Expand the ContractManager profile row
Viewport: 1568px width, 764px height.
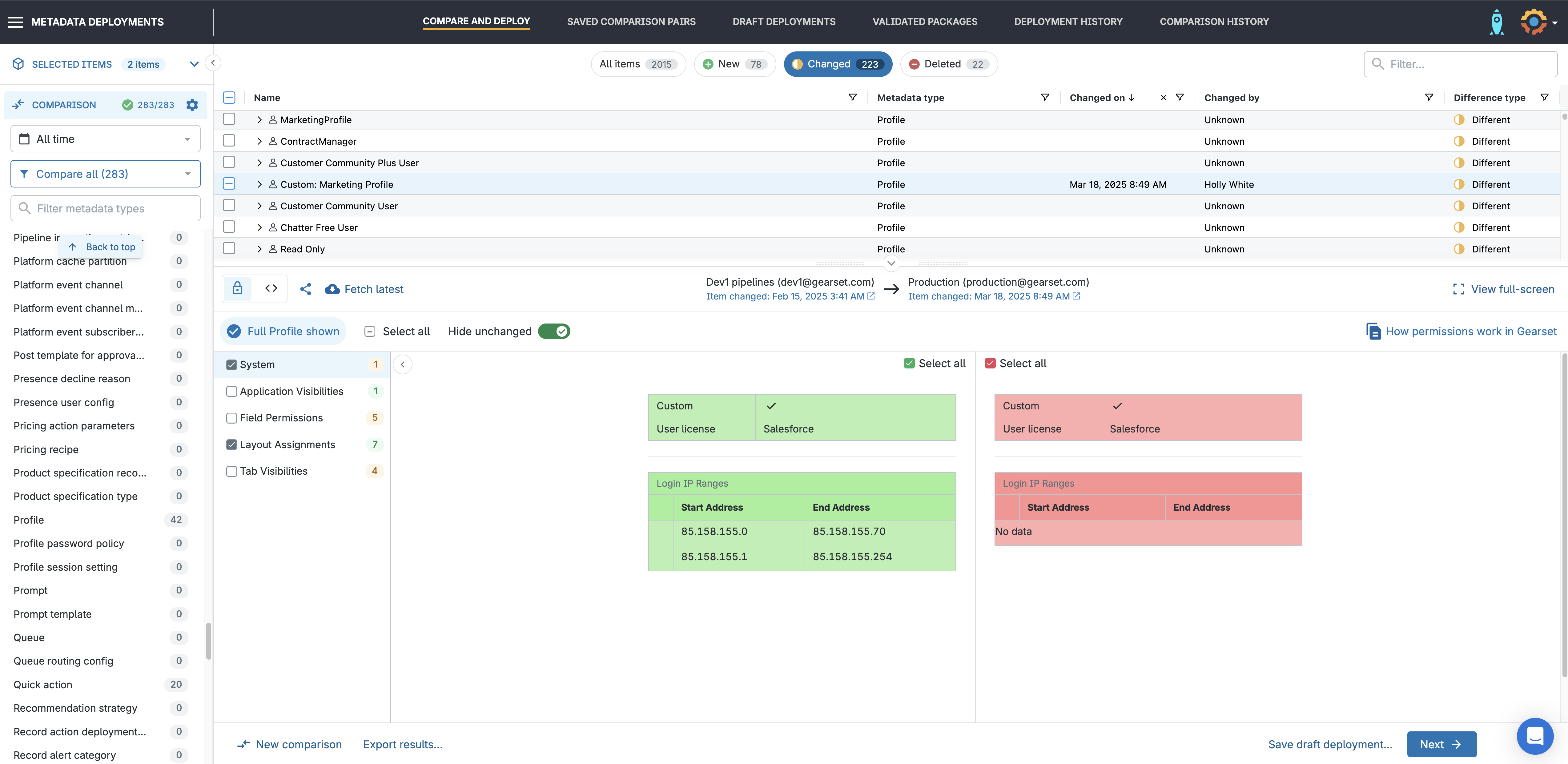click(259, 141)
